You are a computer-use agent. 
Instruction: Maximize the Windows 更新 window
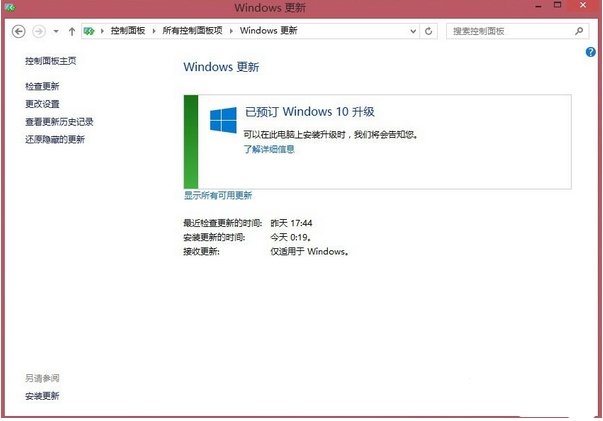pyautogui.click(x=558, y=5)
